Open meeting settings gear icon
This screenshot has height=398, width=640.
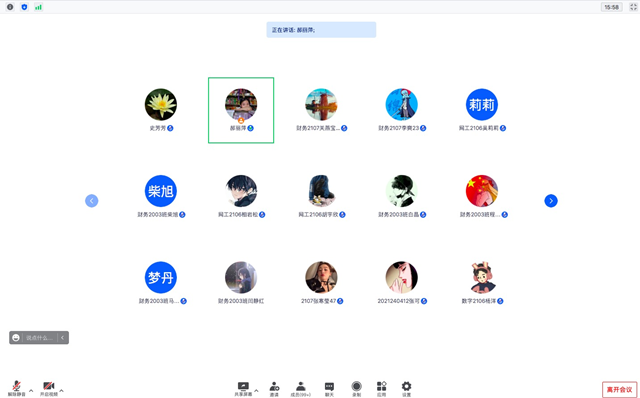click(407, 389)
